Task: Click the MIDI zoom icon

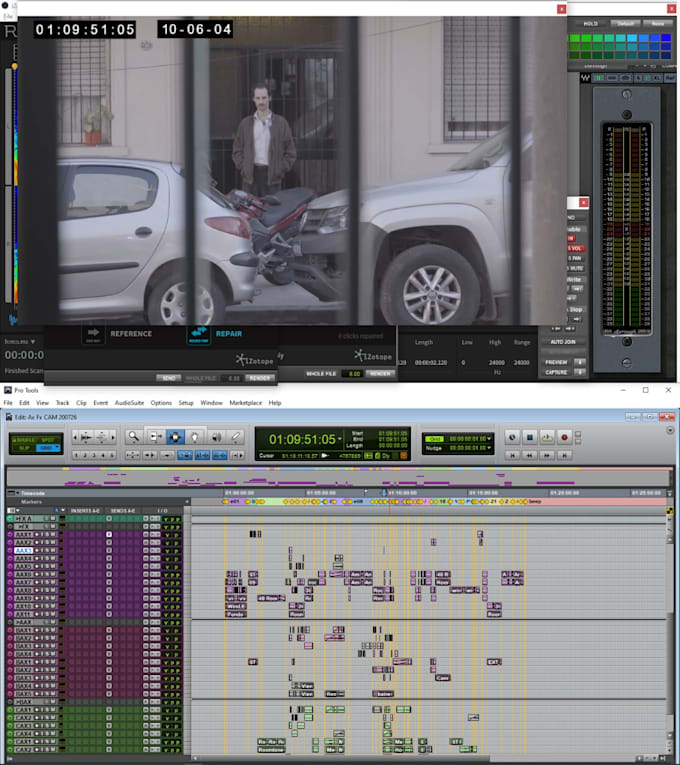Action: point(102,437)
